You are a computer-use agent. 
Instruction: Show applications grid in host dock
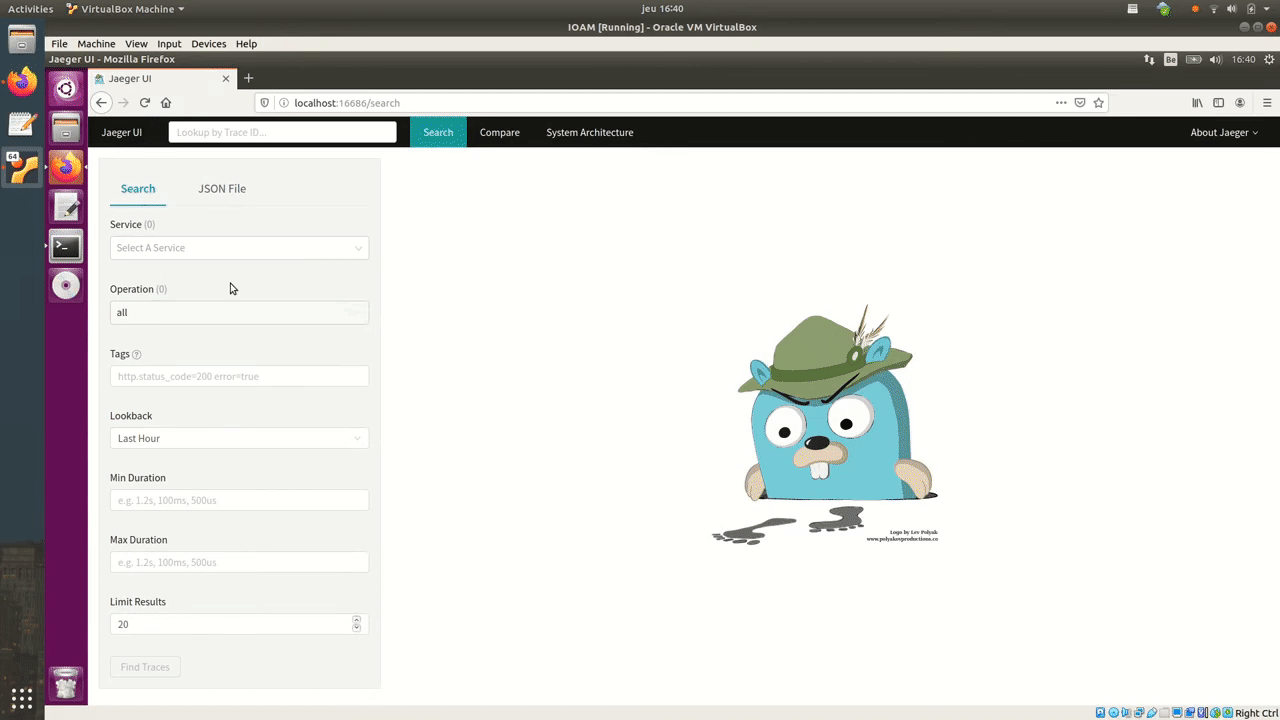pos(22,698)
